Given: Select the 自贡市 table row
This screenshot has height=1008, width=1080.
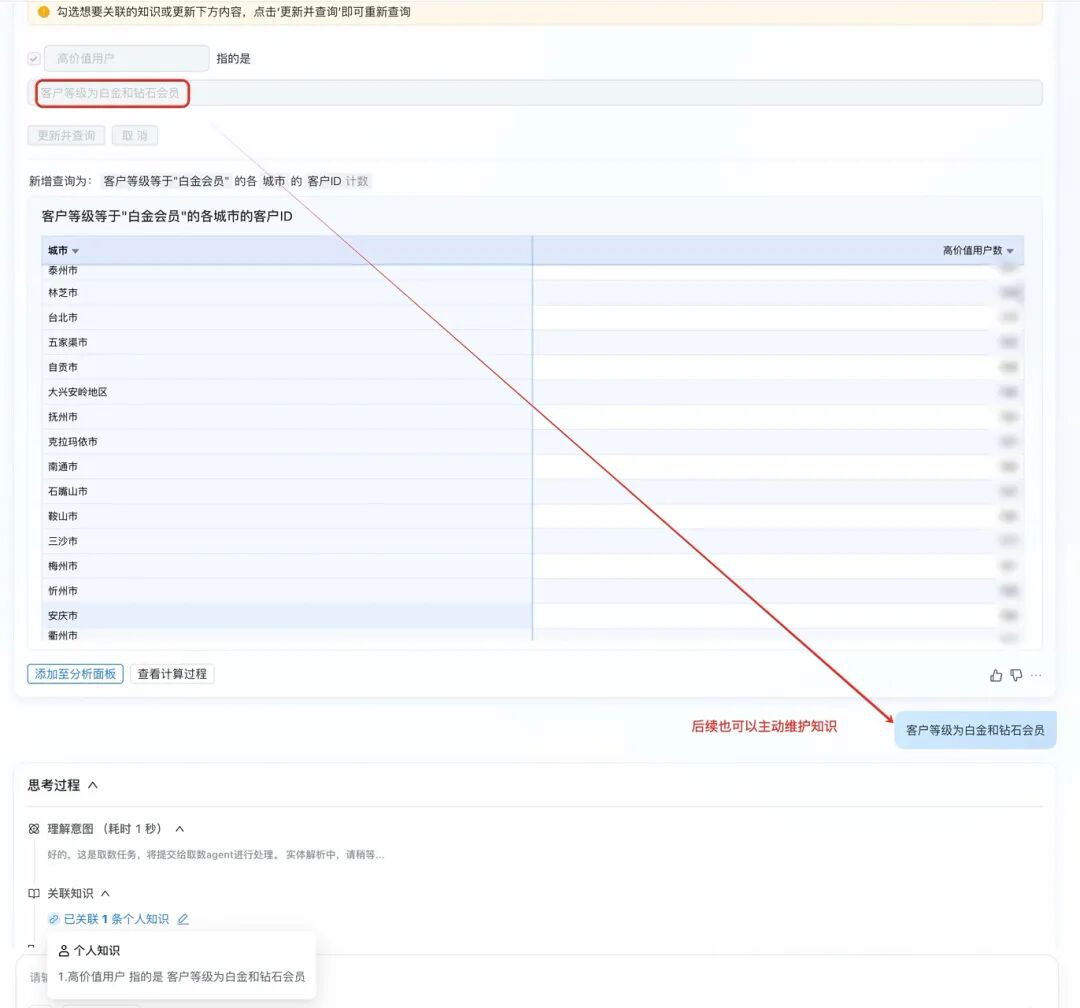Looking at the screenshot, I should (x=532, y=367).
